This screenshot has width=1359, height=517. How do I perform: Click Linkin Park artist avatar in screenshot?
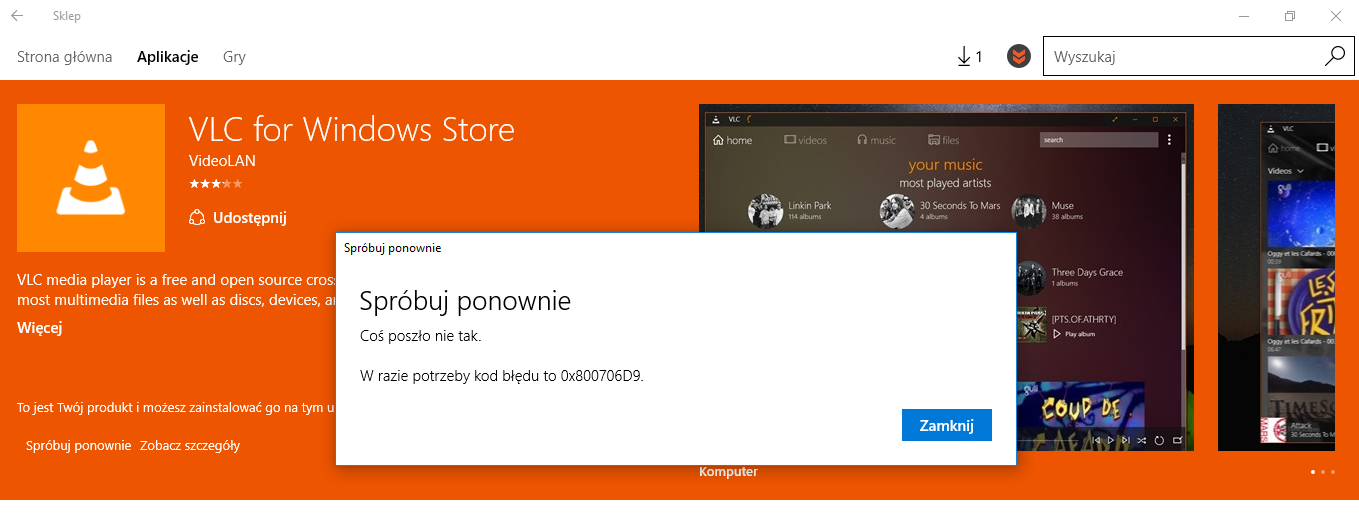click(x=765, y=211)
